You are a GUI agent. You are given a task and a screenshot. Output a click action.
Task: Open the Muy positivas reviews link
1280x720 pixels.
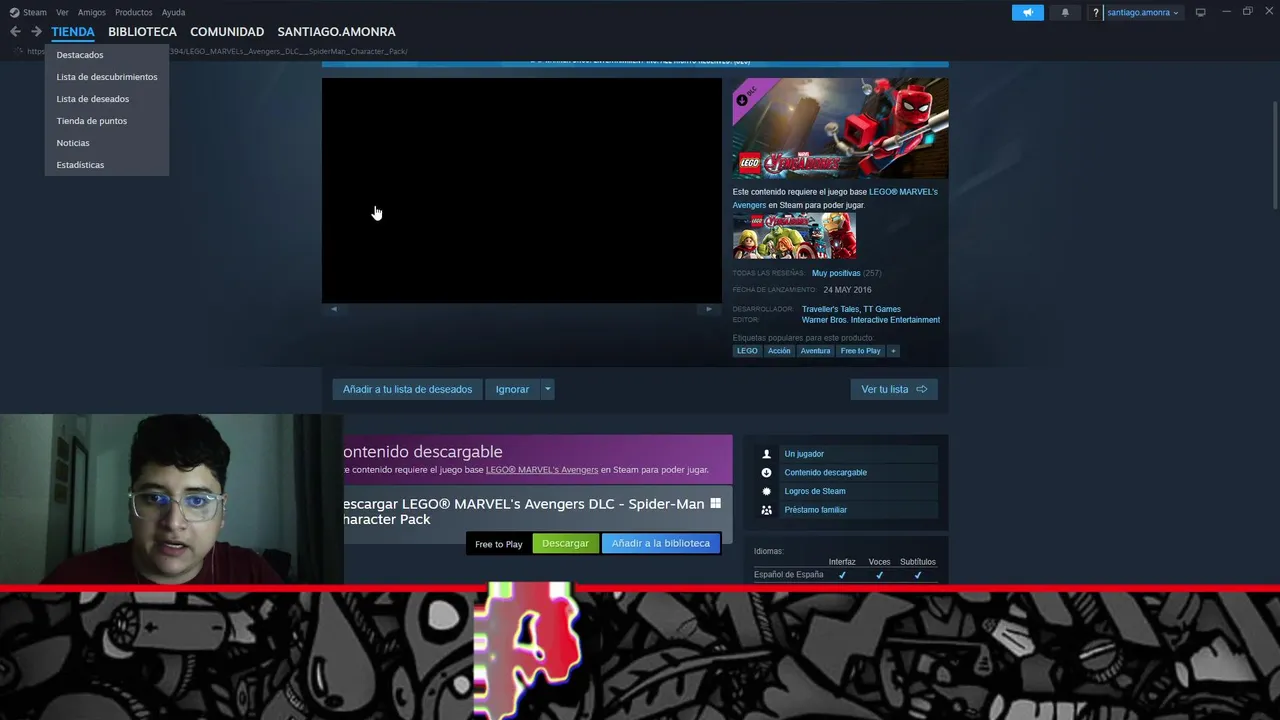(x=836, y=273)
